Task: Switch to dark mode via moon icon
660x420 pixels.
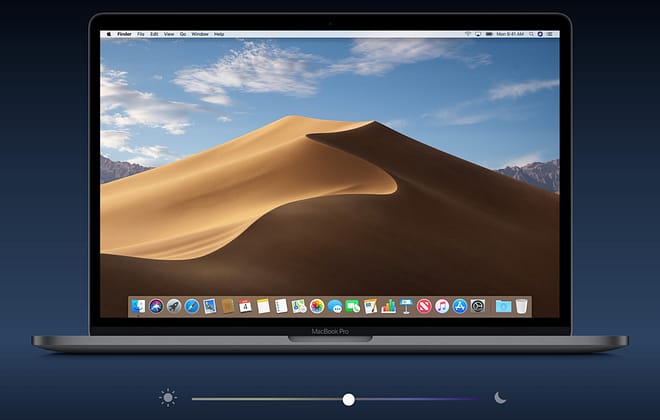Action: click(x=500, y=398)
